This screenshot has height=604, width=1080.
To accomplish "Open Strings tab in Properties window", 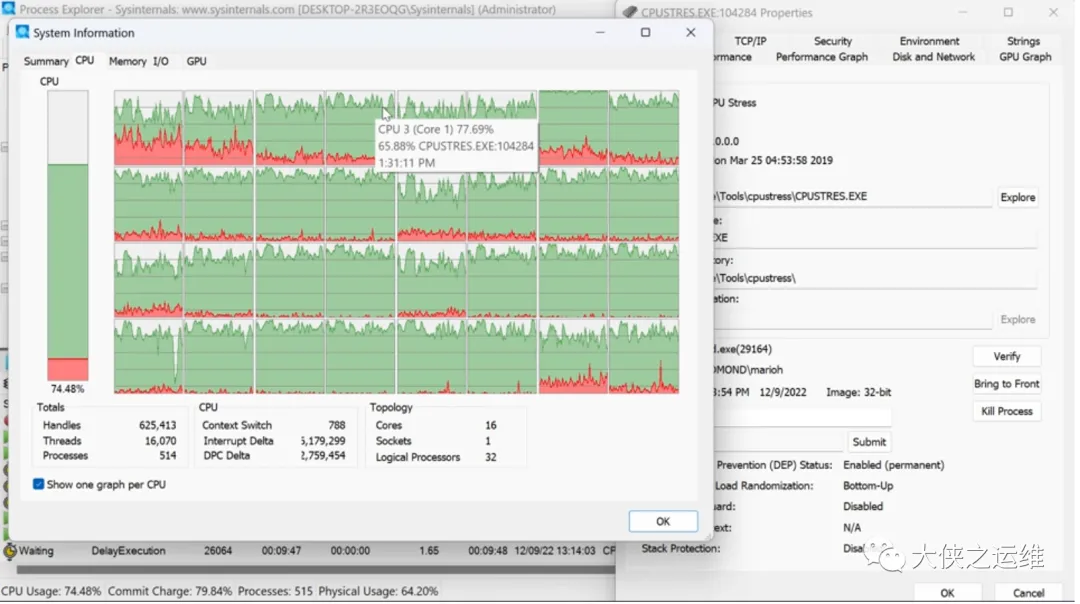I will (1026, 41).
